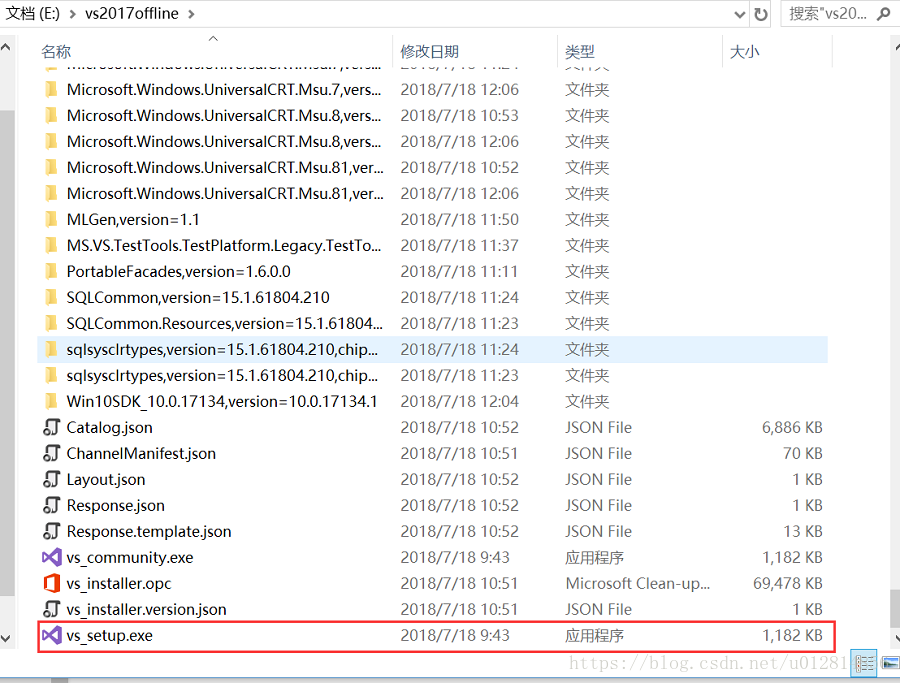Image resolution: width=900 pixels, height=683 pixels.
Task: Select MS.VS.TestTools.TestPlatform.Legacy folder name
Action: [224, 245]
